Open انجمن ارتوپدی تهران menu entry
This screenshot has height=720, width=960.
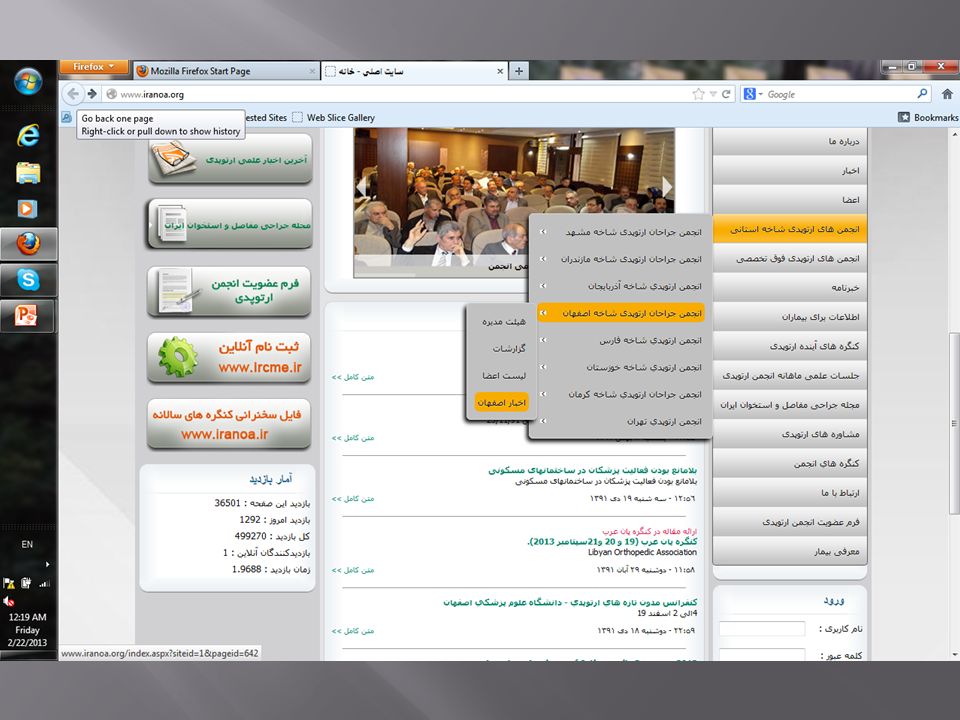[664, 421]
